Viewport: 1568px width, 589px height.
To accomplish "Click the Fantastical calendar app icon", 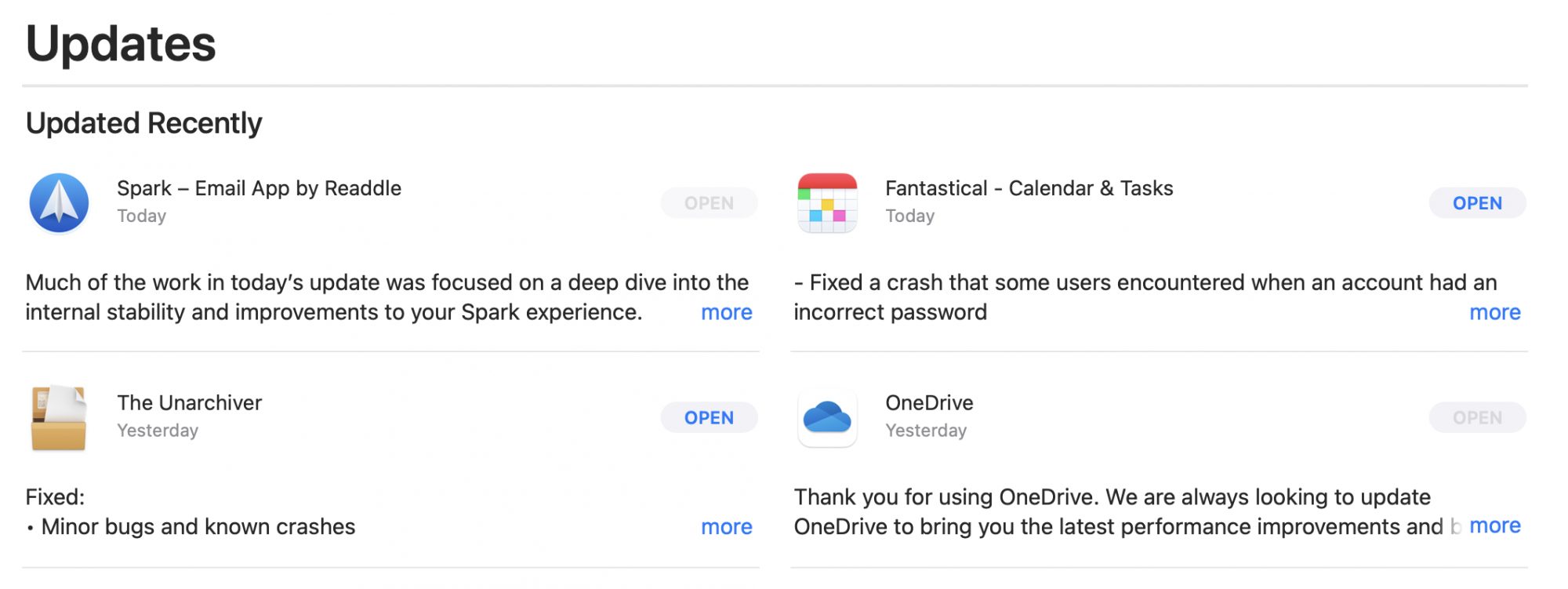I will coord(827,203).
